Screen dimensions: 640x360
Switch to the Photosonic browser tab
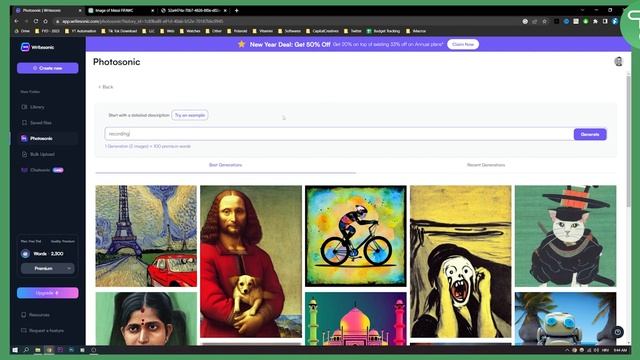coord(47,10)
